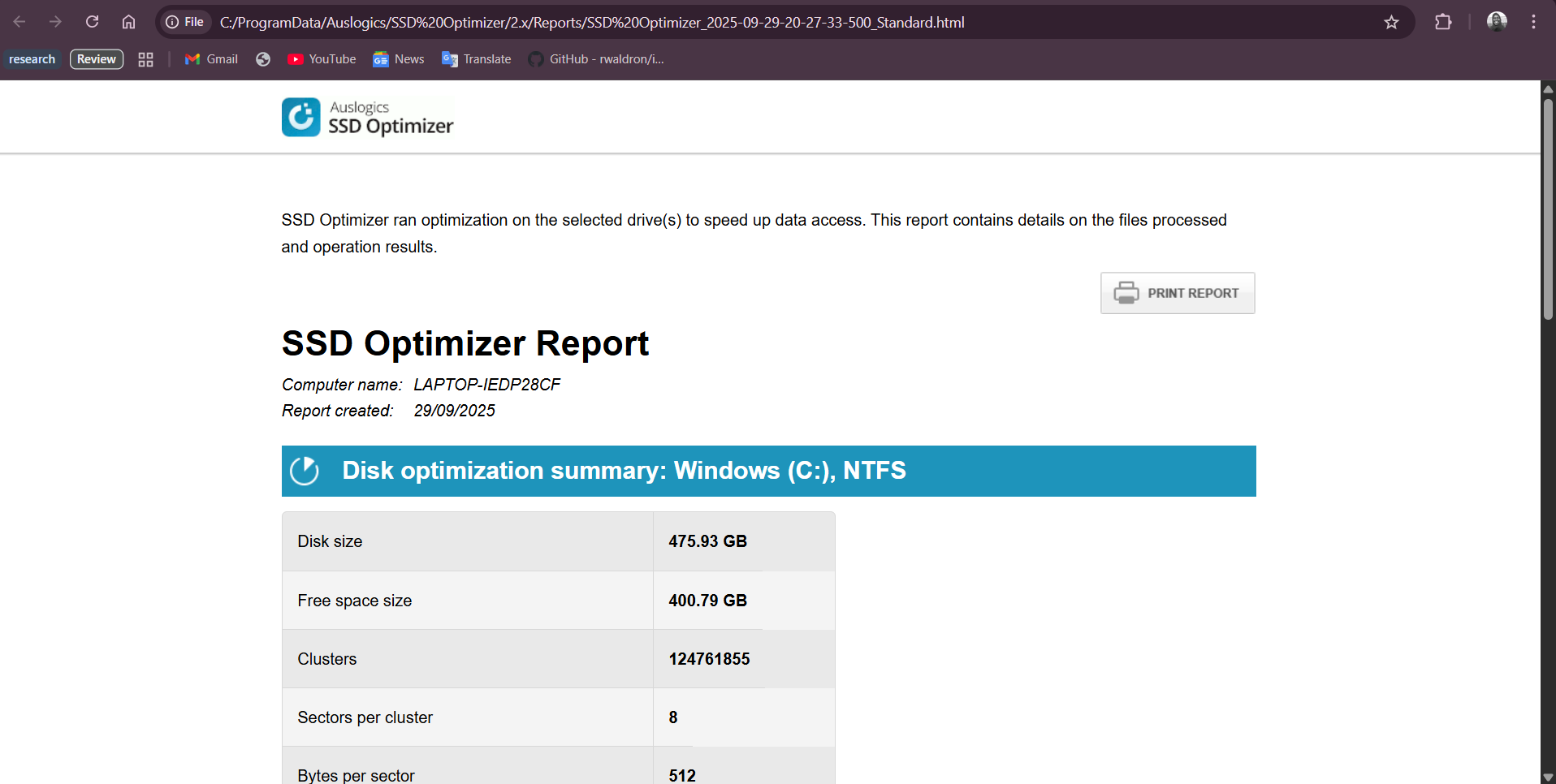
Task: Click the Auslogics SSD Optimizer logo
Action: [300, 117]
